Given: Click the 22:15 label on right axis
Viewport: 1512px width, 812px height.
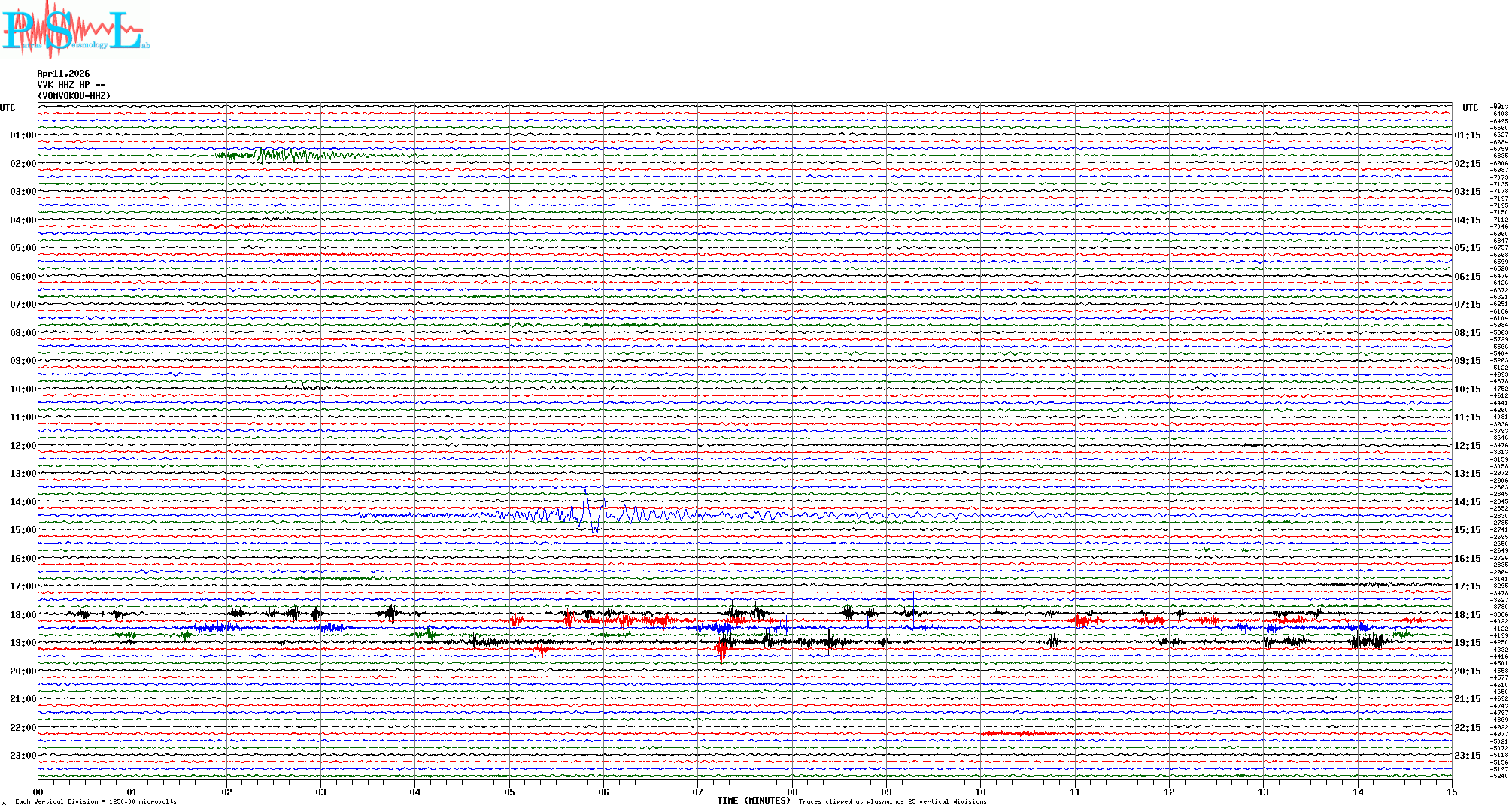Looking at the screenshot, I should [1467, 728].
